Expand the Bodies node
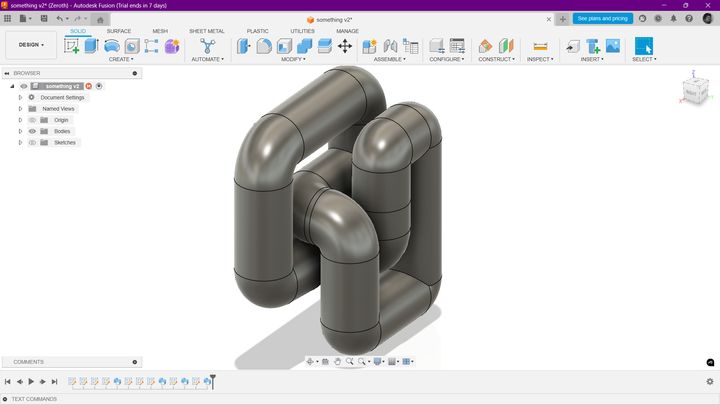 pos(20,131)
